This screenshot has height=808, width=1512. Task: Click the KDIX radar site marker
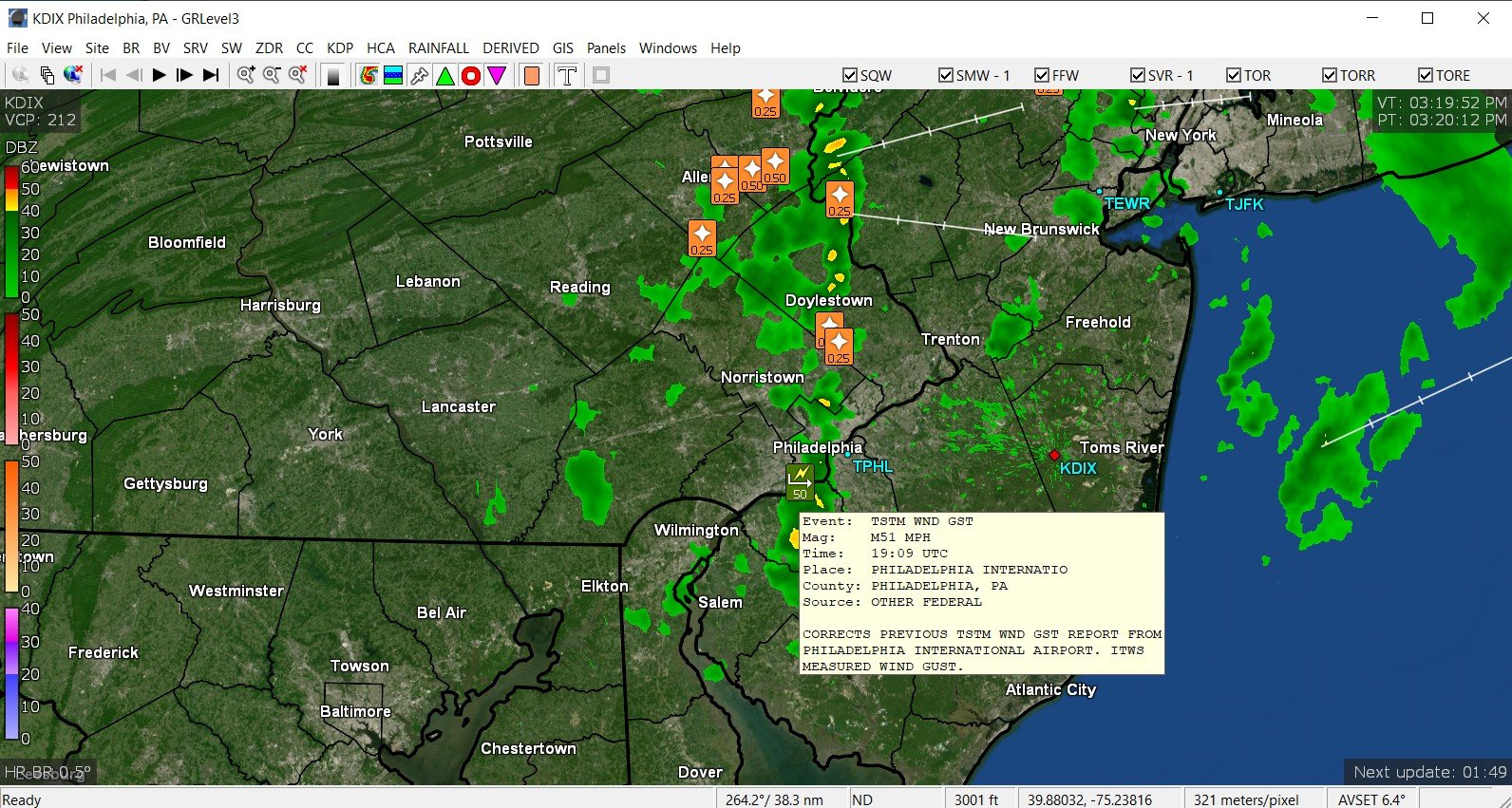1053,456
